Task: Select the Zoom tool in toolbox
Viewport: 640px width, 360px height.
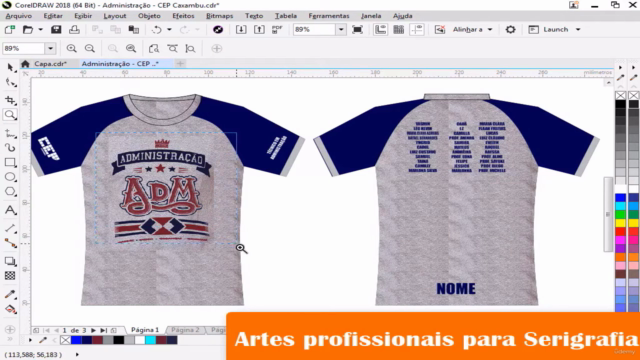Action: (10, 115)
